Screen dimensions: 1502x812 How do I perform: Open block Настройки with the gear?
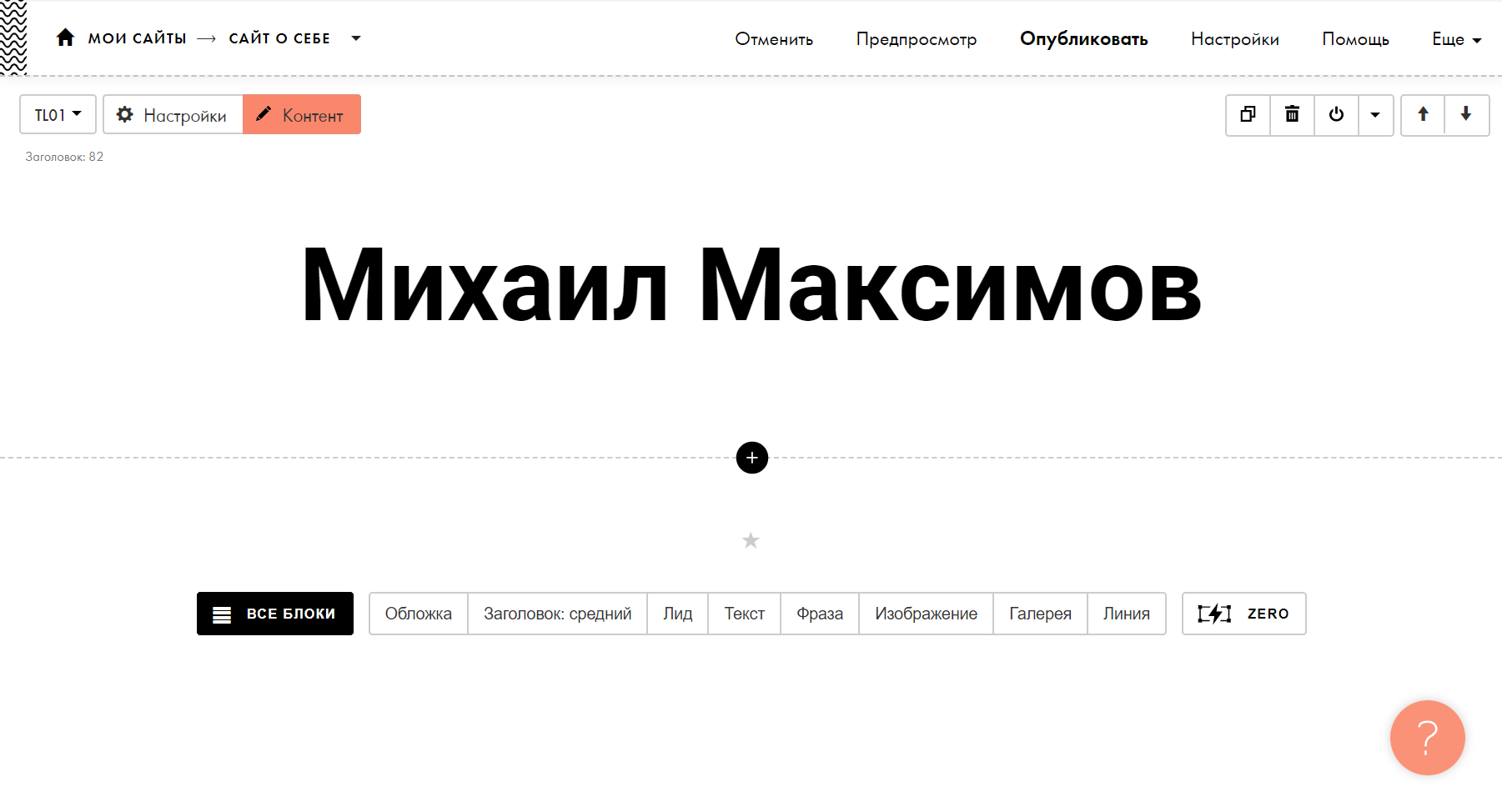173,115
